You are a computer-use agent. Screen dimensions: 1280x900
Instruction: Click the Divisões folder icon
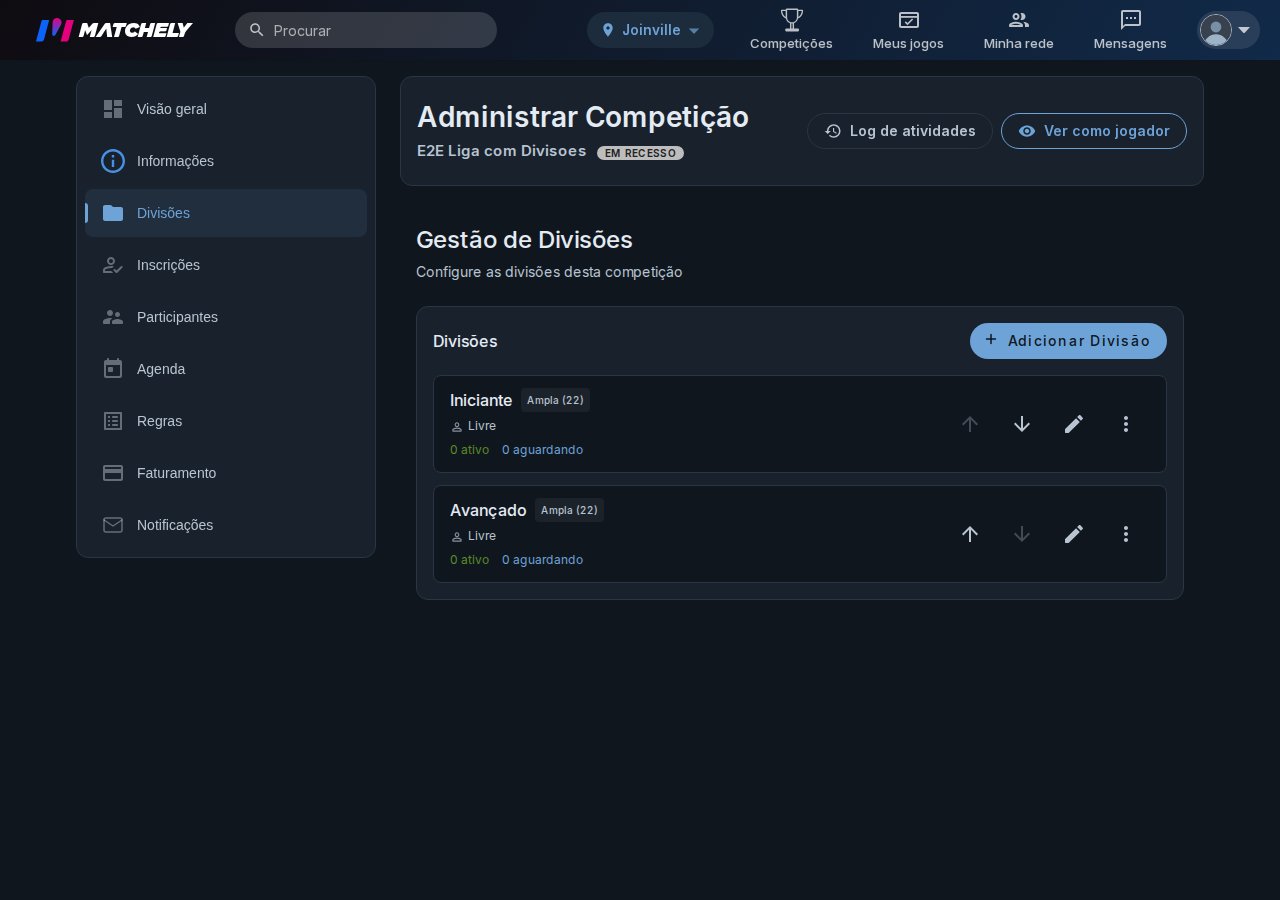coord(113,213)
